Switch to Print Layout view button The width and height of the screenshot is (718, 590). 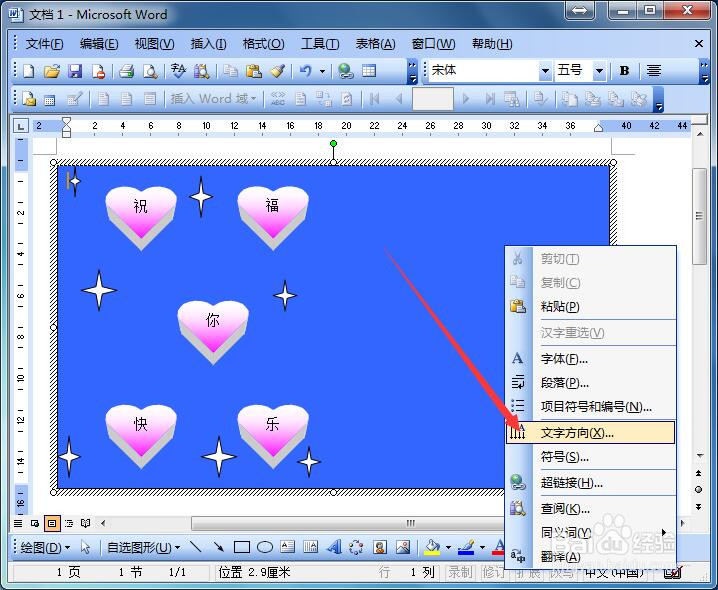(52, 523)
